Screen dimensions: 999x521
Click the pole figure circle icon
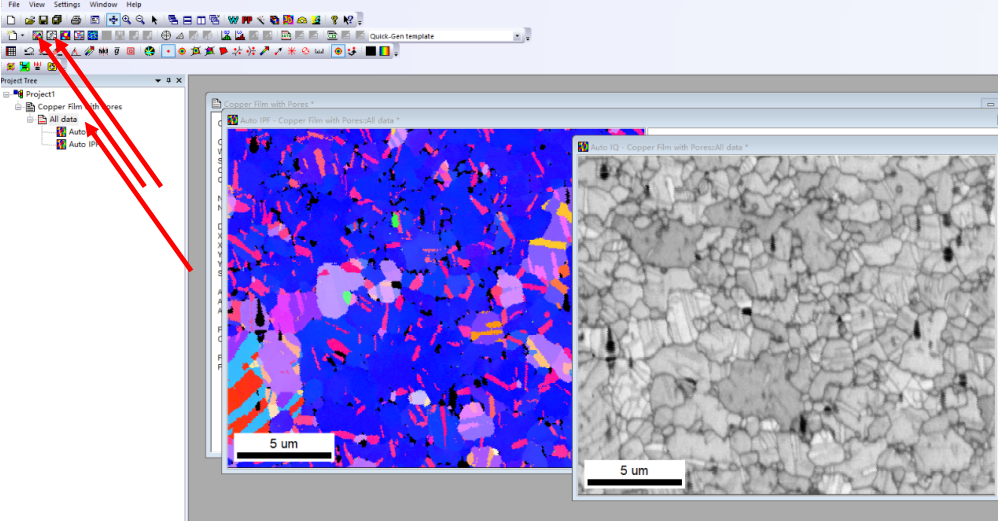click(x=166, y=36)
